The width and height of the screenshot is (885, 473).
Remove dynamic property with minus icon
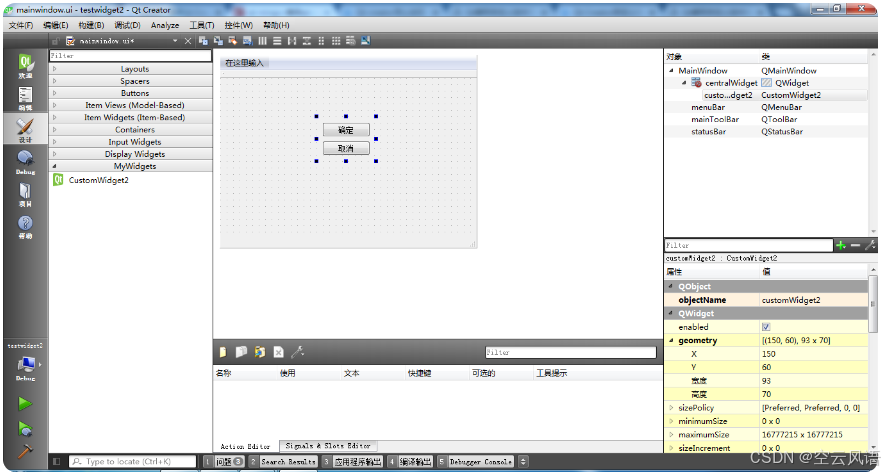click(856, 246)
